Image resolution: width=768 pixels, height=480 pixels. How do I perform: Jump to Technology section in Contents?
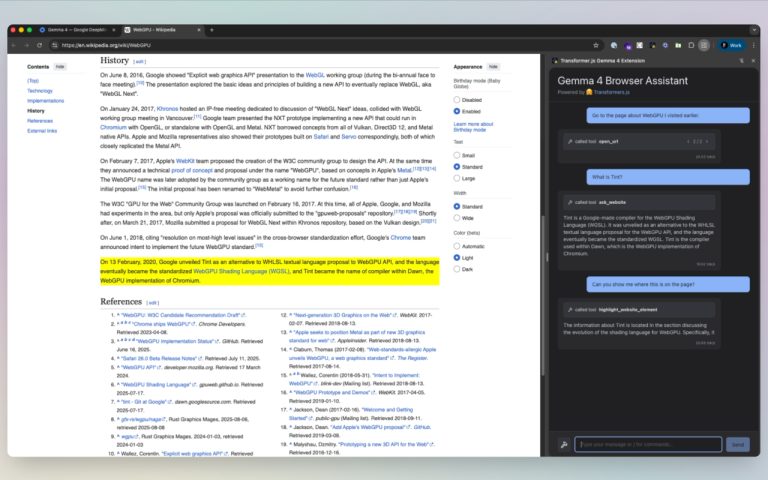(x=40, y=91)
